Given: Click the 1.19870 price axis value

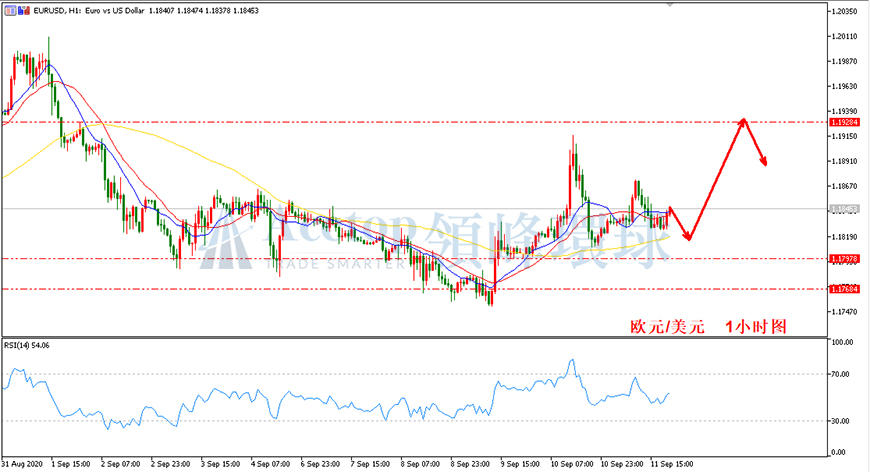Looking at the screenshot, I should (844, 62).
